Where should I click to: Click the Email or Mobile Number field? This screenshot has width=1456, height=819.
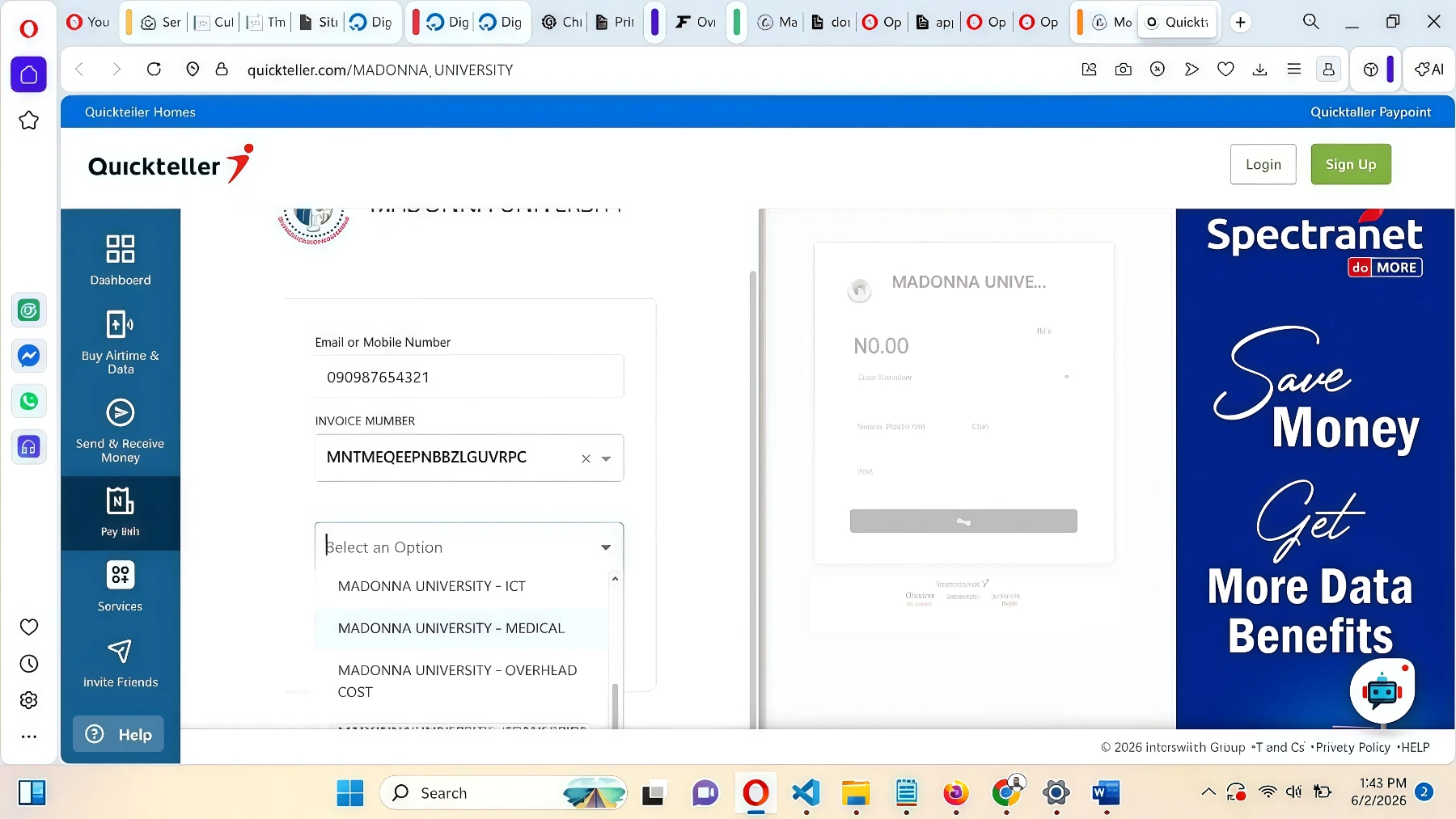click(469, 377)
